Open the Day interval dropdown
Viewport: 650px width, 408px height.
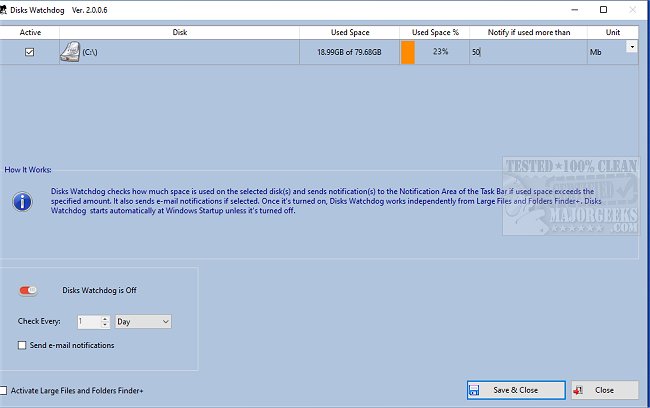pyautogui.click(x=143, y=322)
